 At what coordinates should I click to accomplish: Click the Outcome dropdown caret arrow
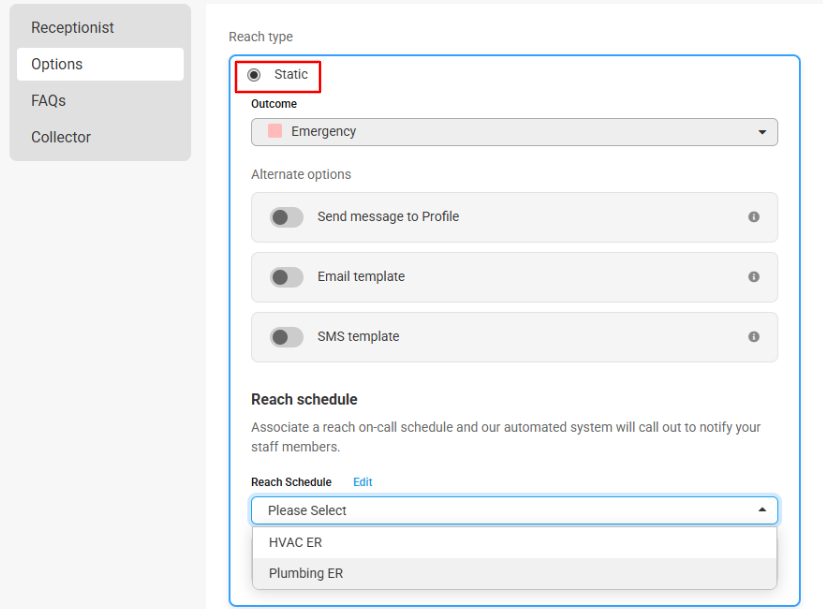click(762, 132)
